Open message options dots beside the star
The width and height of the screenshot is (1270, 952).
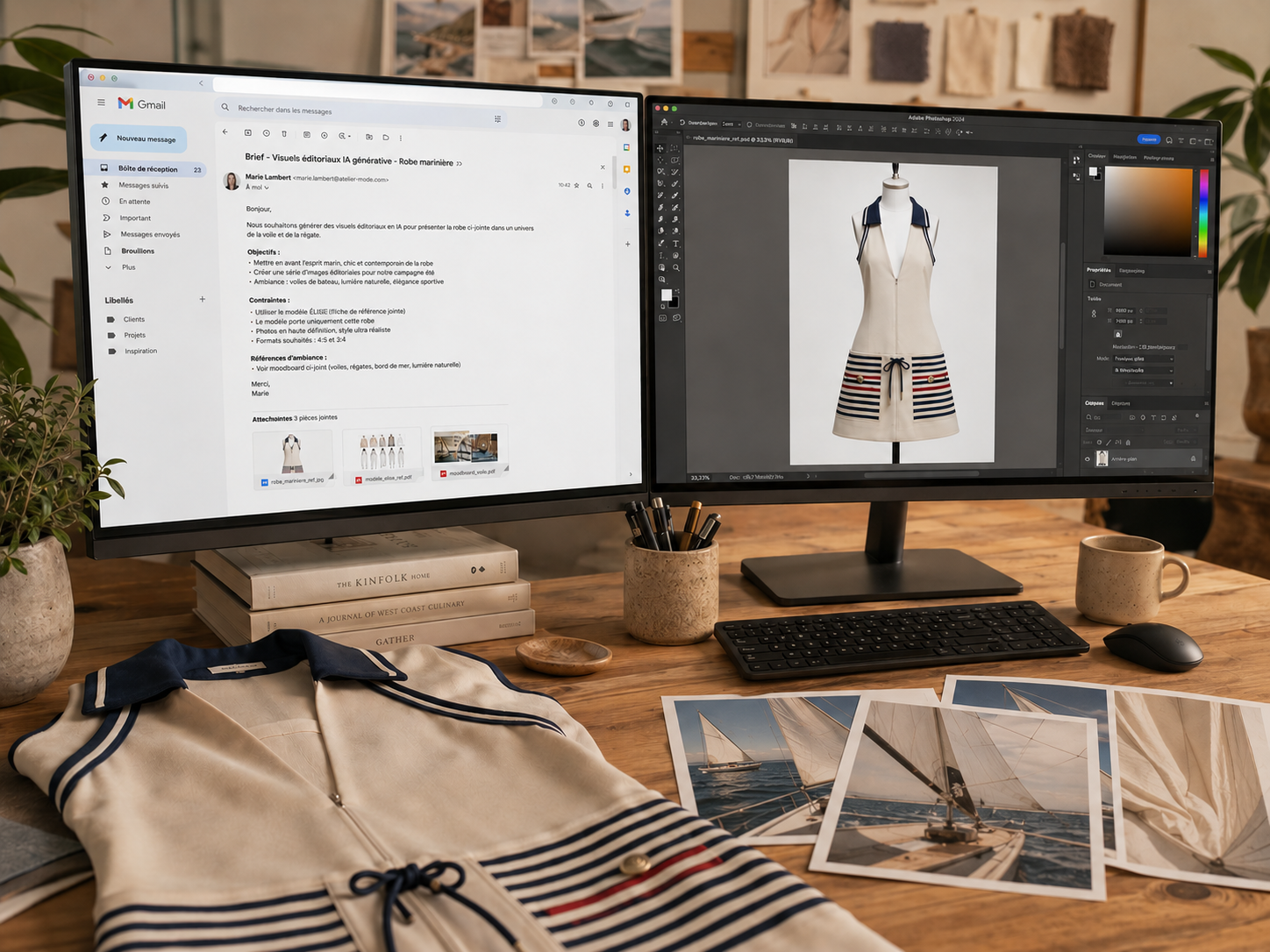[603, 186]
